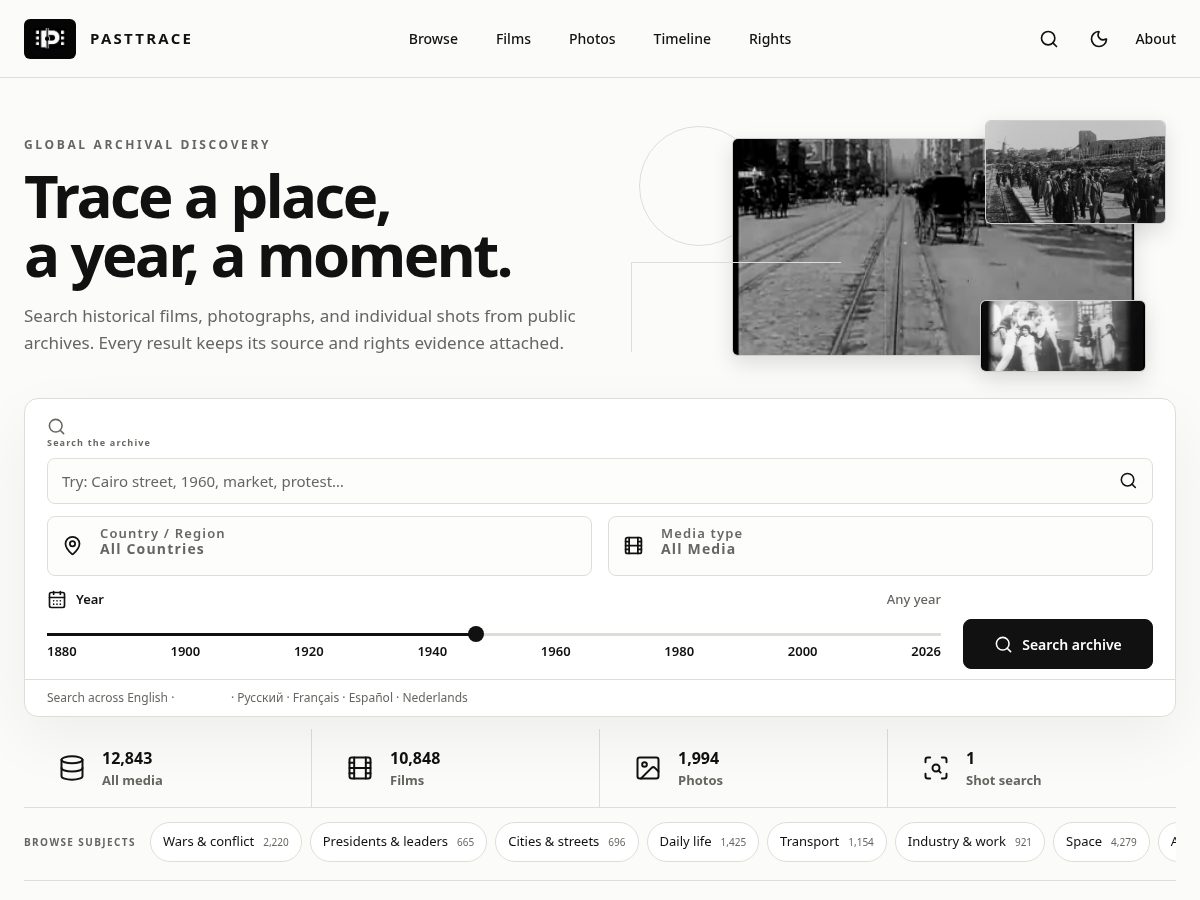The height and width of the screenshot is (900, 1200).
Task: Open the Browse menu item
Action: pos(433,39)
